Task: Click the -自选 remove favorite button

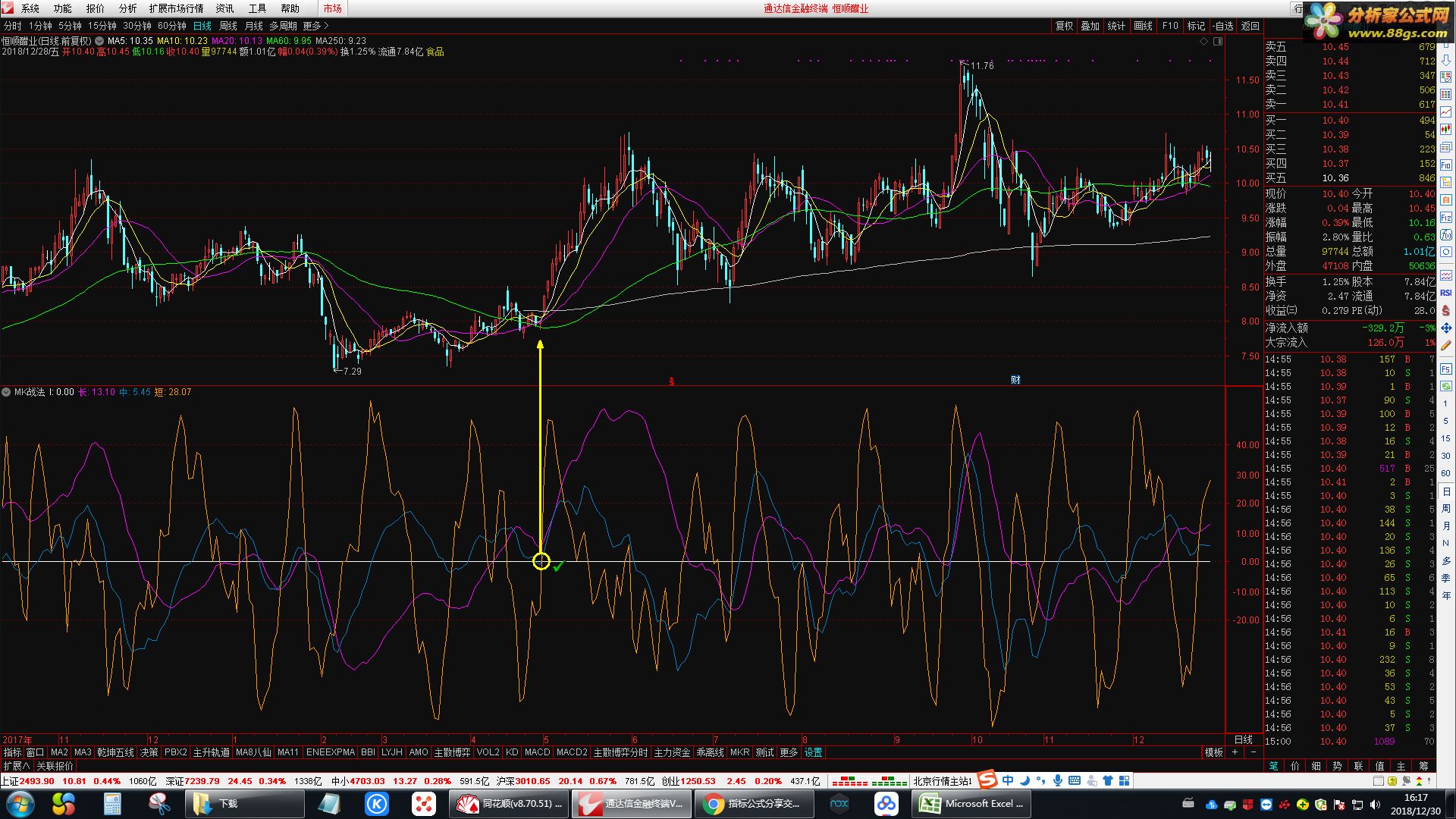Action: point(1222,26)
